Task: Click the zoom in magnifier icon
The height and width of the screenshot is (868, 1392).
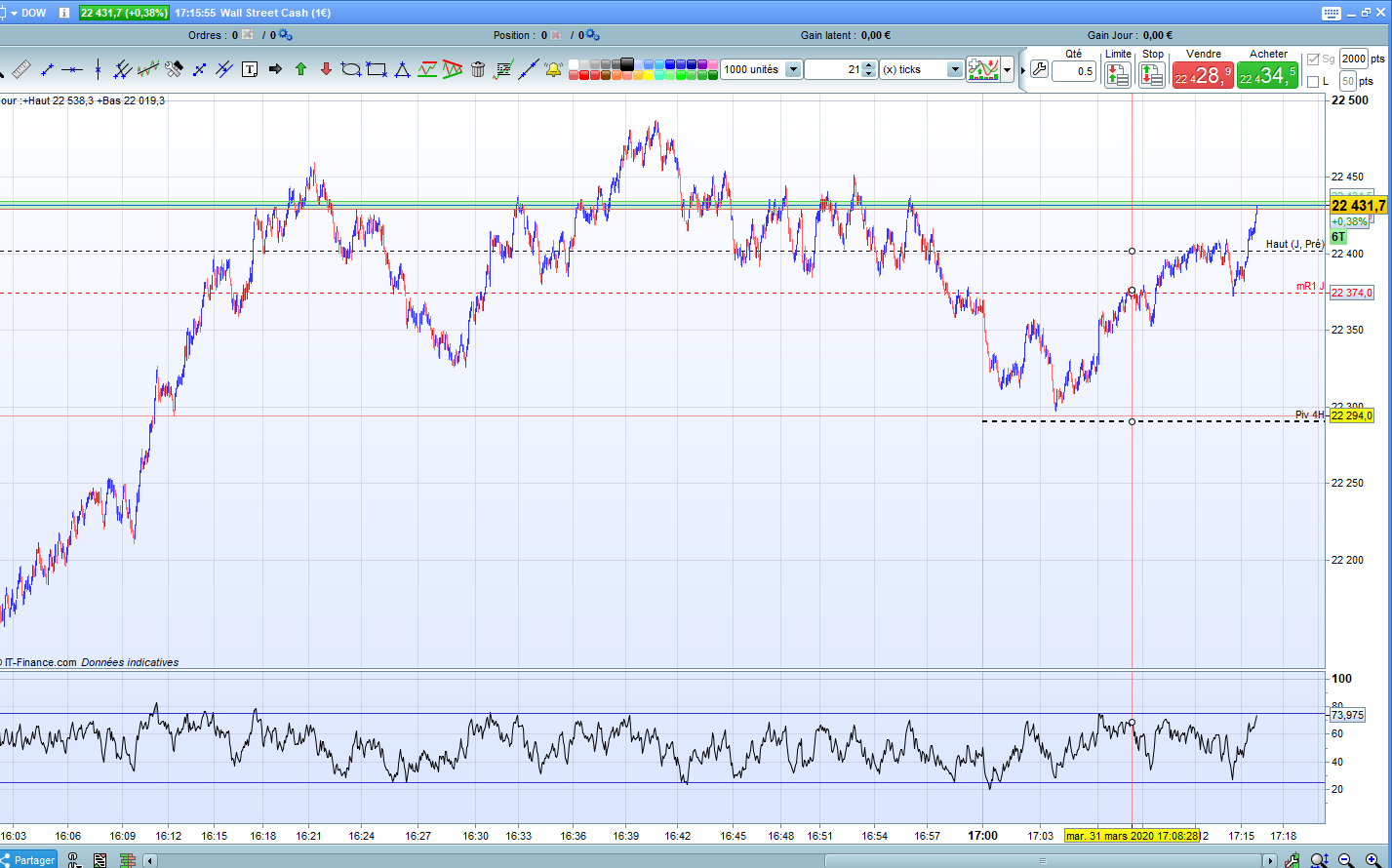Action: tap(1372, 860)
